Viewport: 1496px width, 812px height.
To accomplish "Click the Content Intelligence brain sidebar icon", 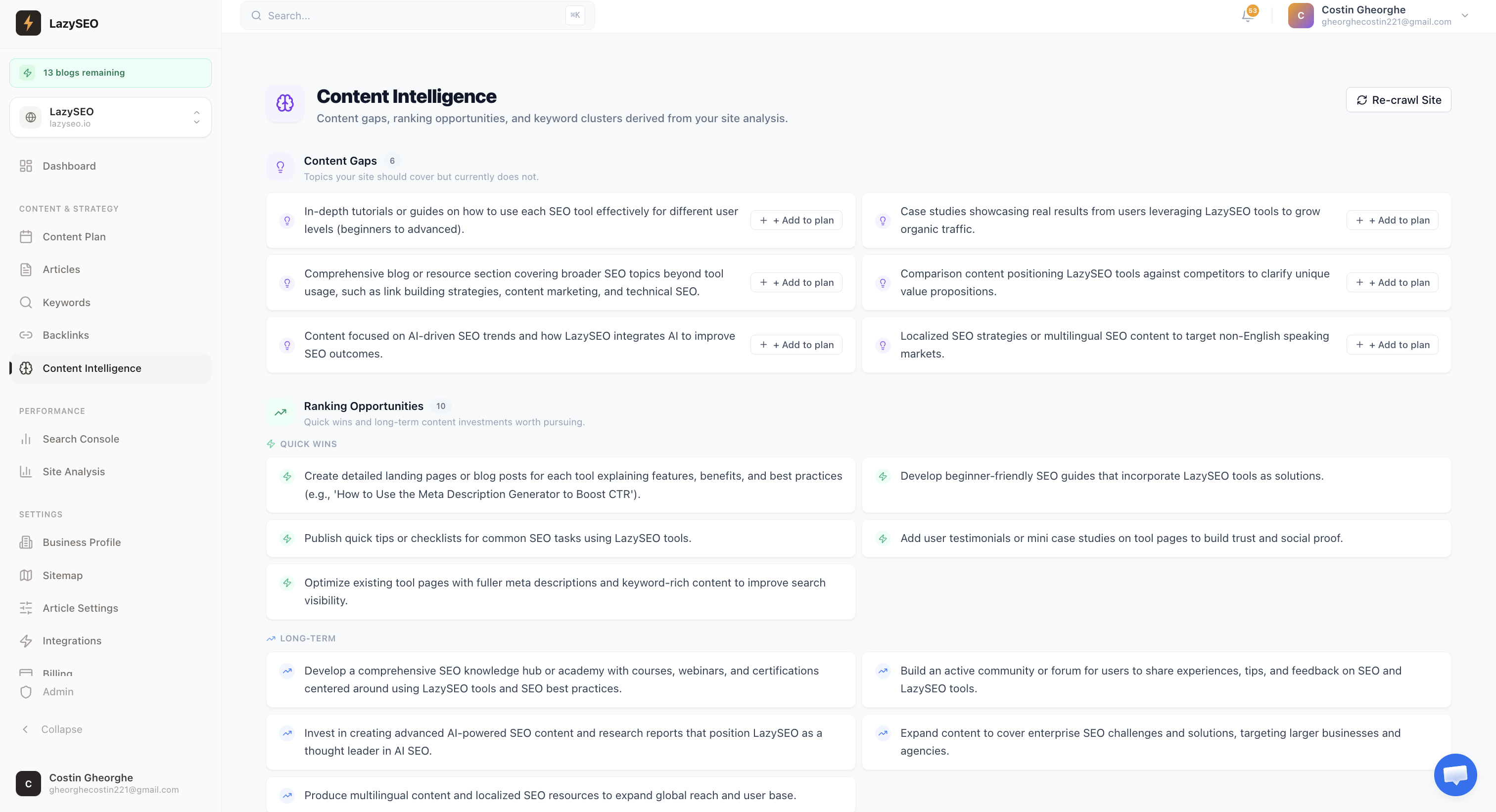I will [26, 368].
